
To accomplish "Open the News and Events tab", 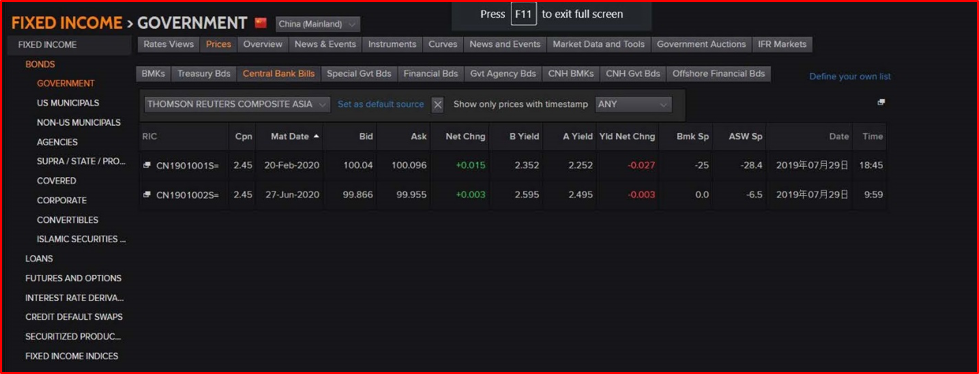I will (505, 44).
